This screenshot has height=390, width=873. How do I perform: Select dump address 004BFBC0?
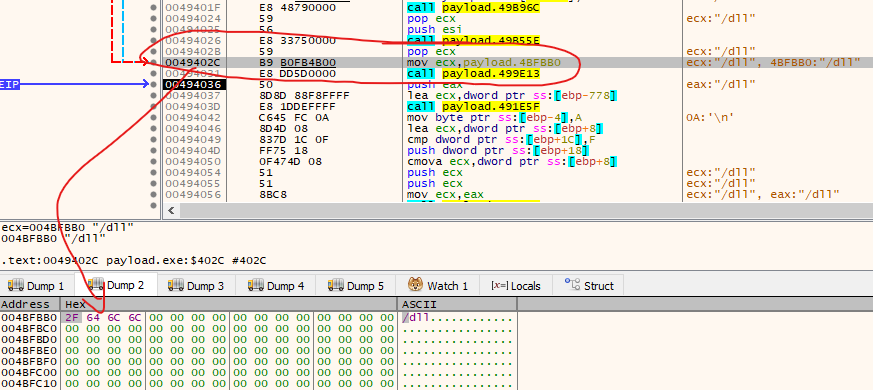tap(29, 328)
